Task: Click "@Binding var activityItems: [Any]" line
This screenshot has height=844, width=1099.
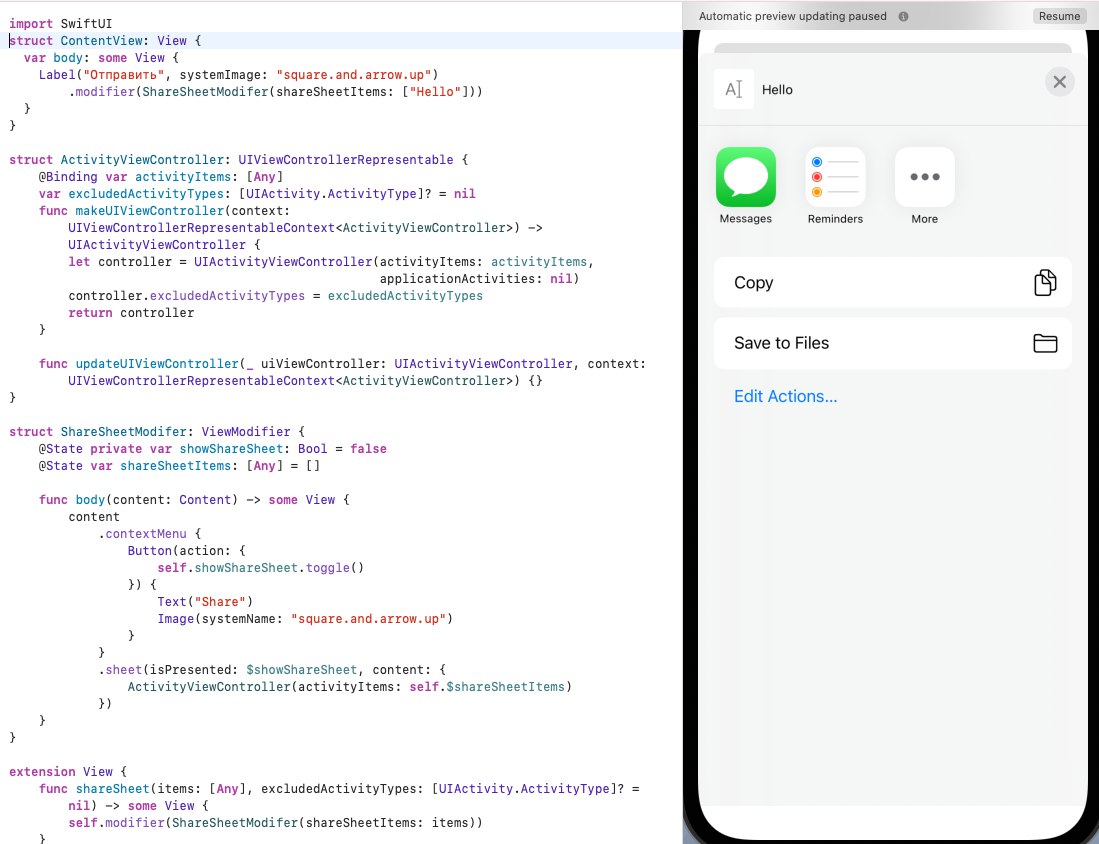Action: 161,177
